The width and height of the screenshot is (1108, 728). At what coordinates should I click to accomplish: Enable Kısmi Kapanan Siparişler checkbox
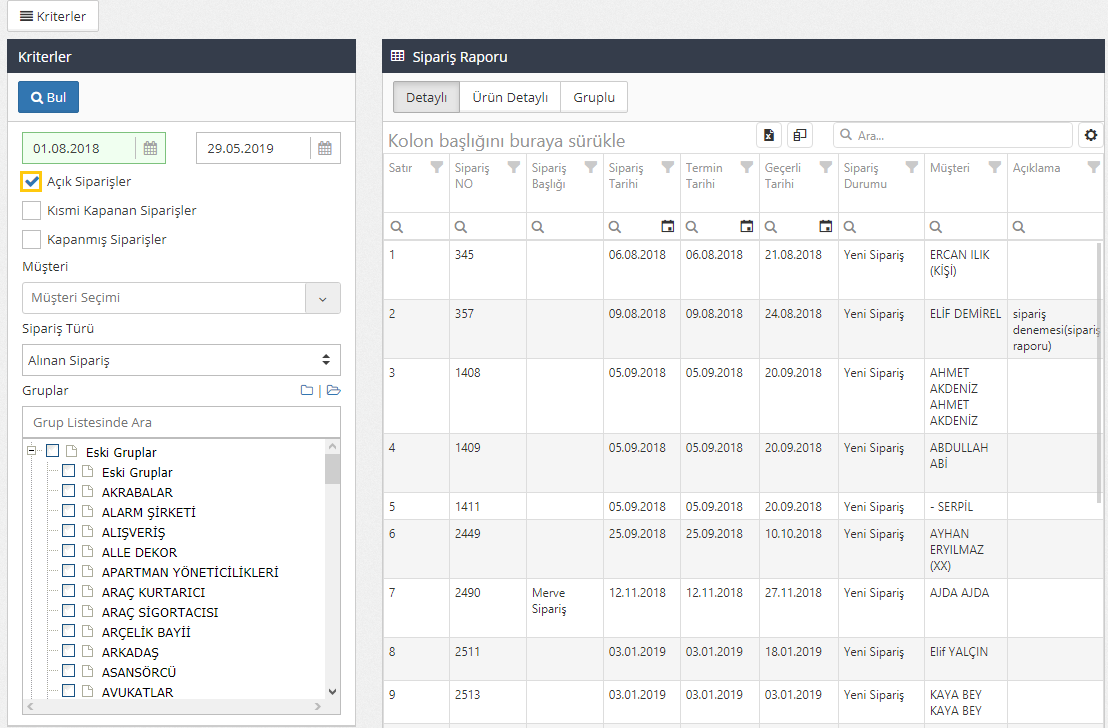click(31, 211)
